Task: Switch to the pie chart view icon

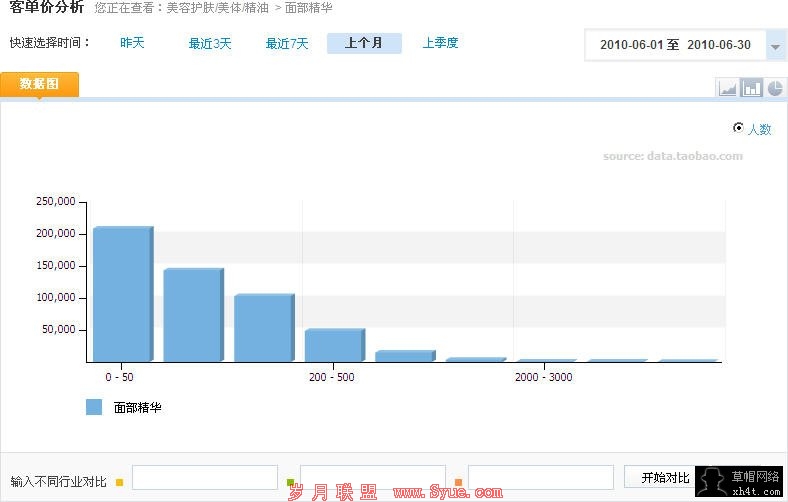Action: pyautogui.click(x=775, y=88)
